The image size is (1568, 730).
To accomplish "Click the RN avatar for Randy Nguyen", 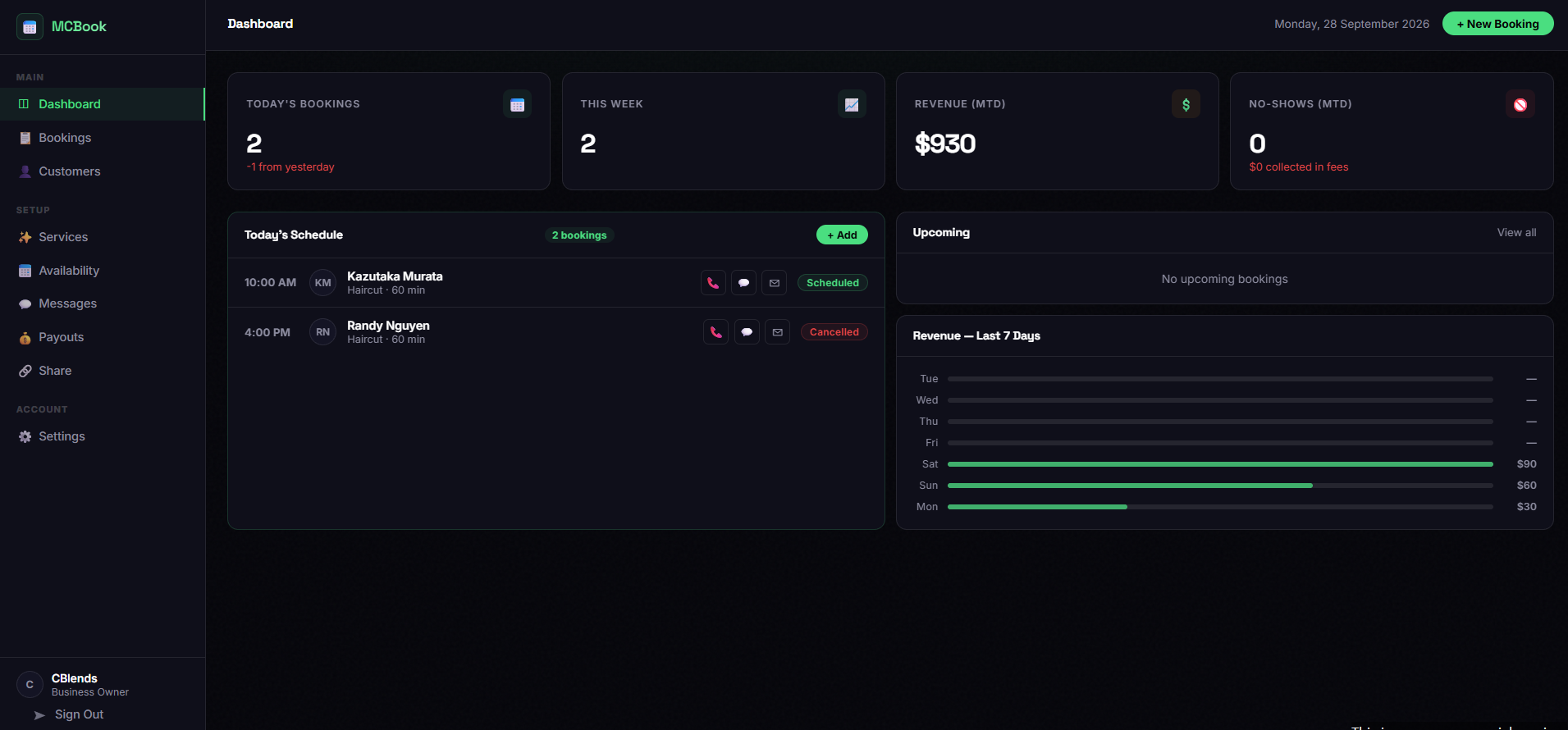I will [323, 332].
